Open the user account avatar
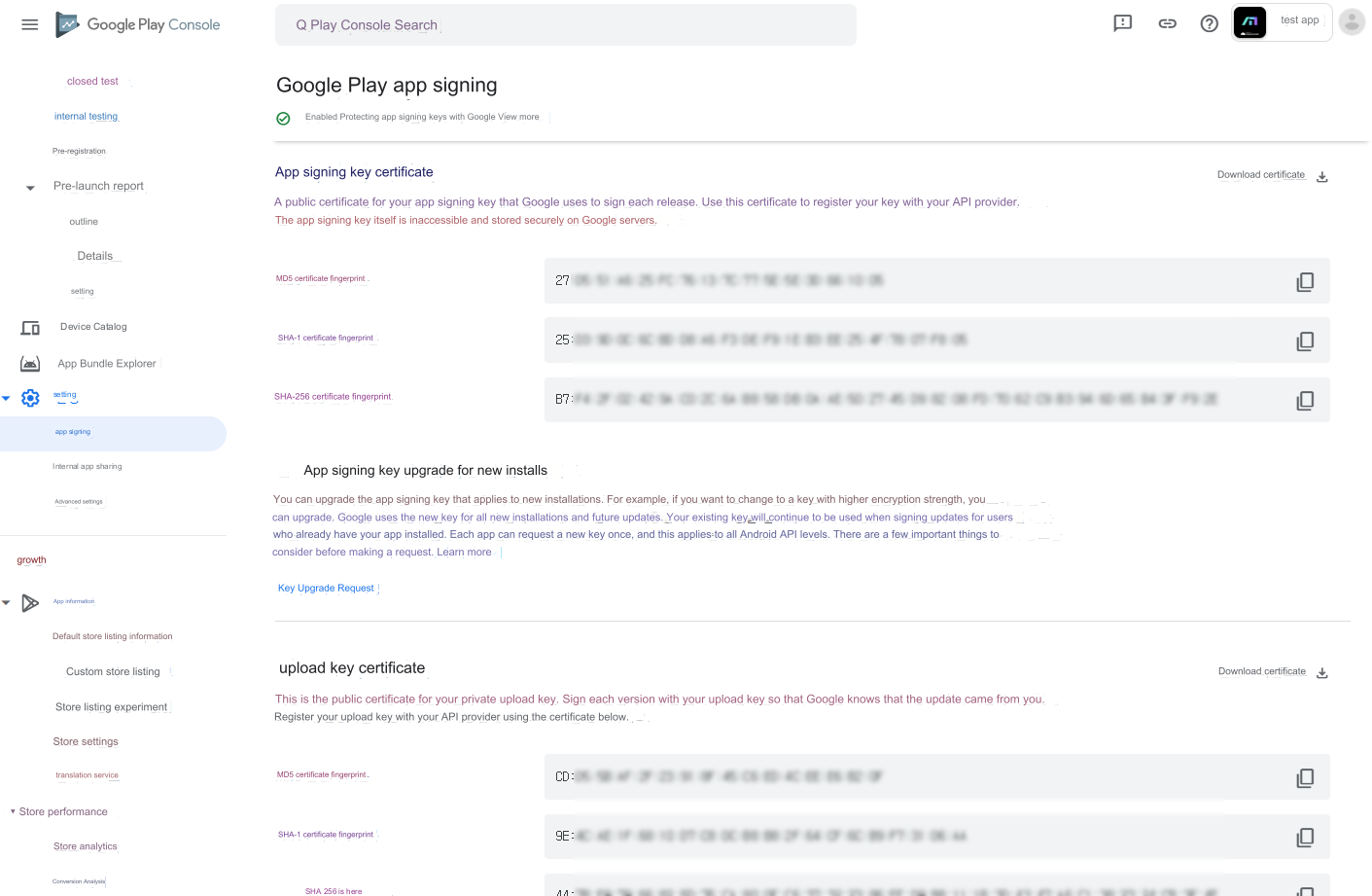The image size is (1372, 896). tap(1352, 21)
